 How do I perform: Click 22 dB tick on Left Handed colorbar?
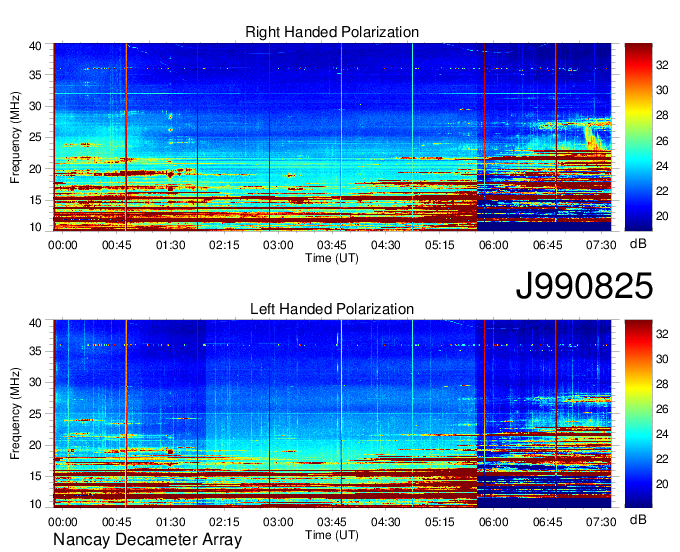662,459
